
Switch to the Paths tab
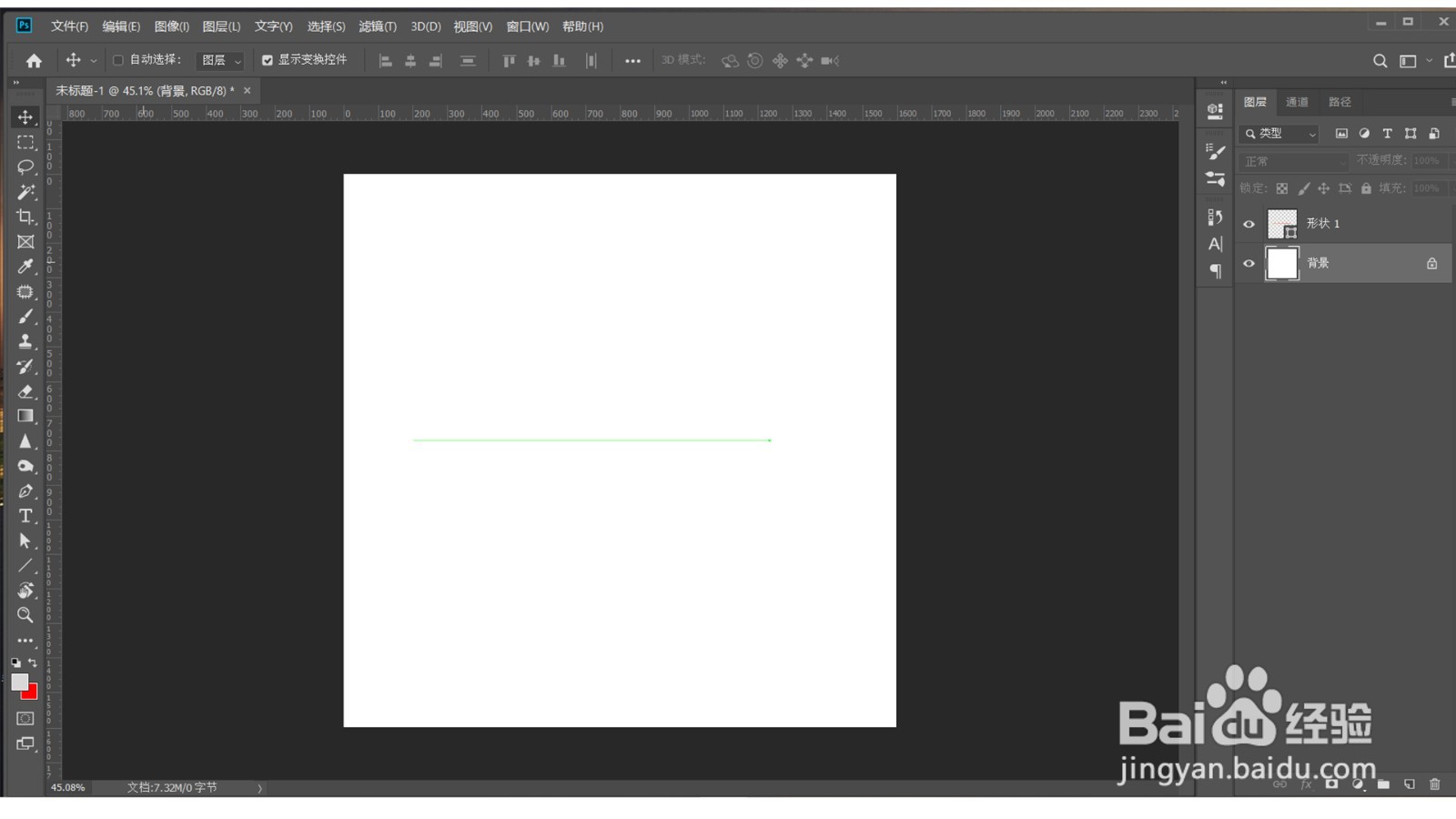coord(1340,102)
